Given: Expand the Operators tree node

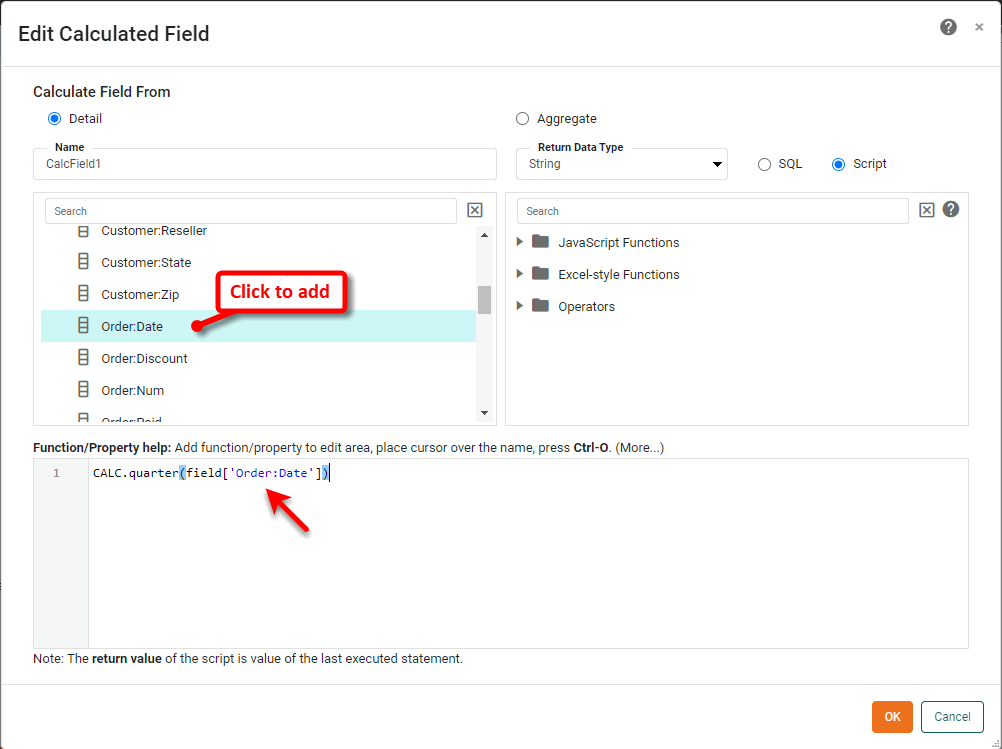Looking at the screenshot, I should pyautogui.click(x=518, y=306).
